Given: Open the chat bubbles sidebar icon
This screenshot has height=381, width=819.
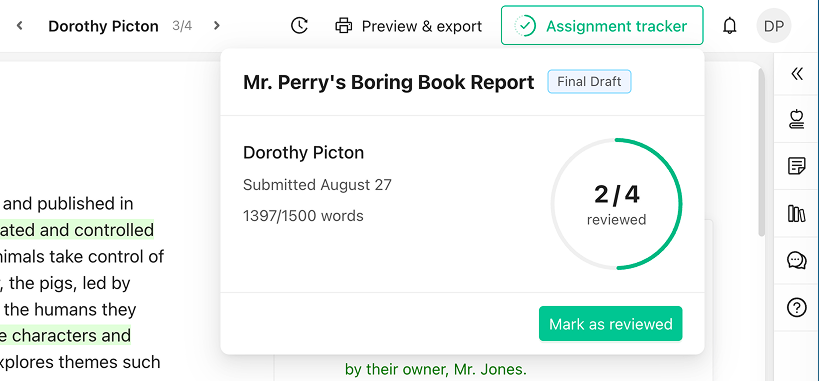Looking at the screenshot, I should tap(797, 260).
